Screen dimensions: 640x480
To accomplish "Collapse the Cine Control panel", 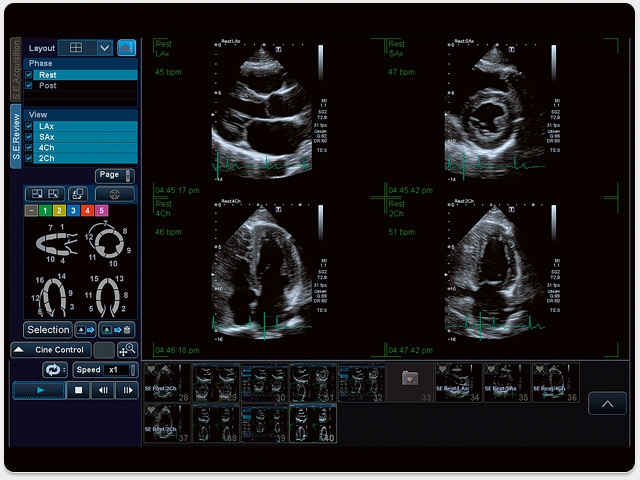I will [19, 350].
